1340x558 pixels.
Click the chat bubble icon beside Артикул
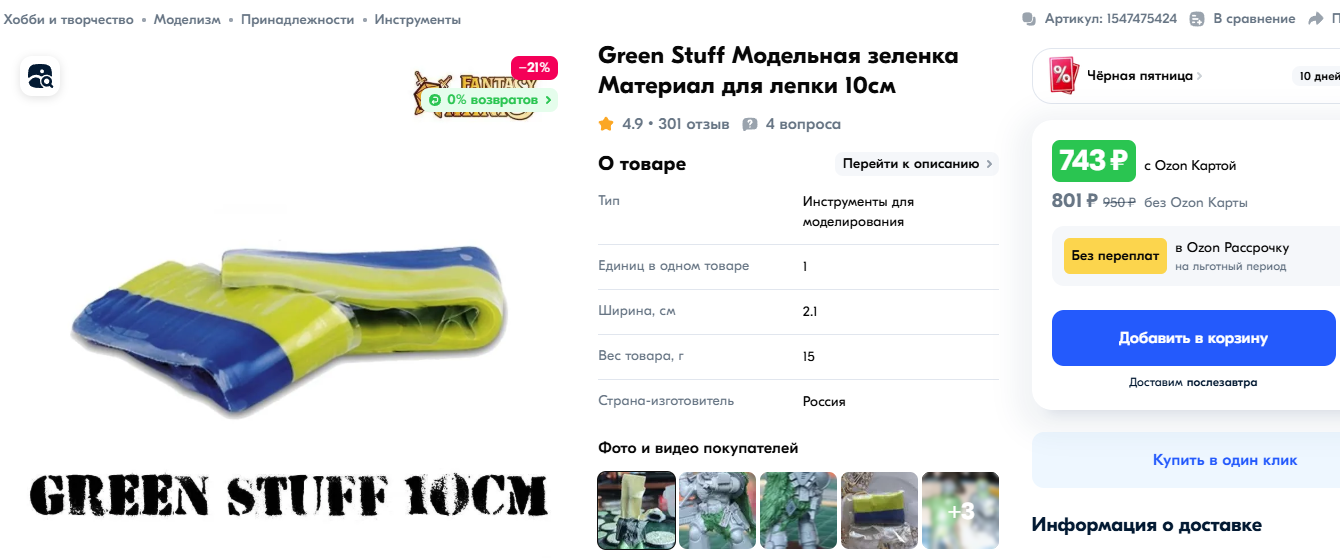(x=1029, y=19)
